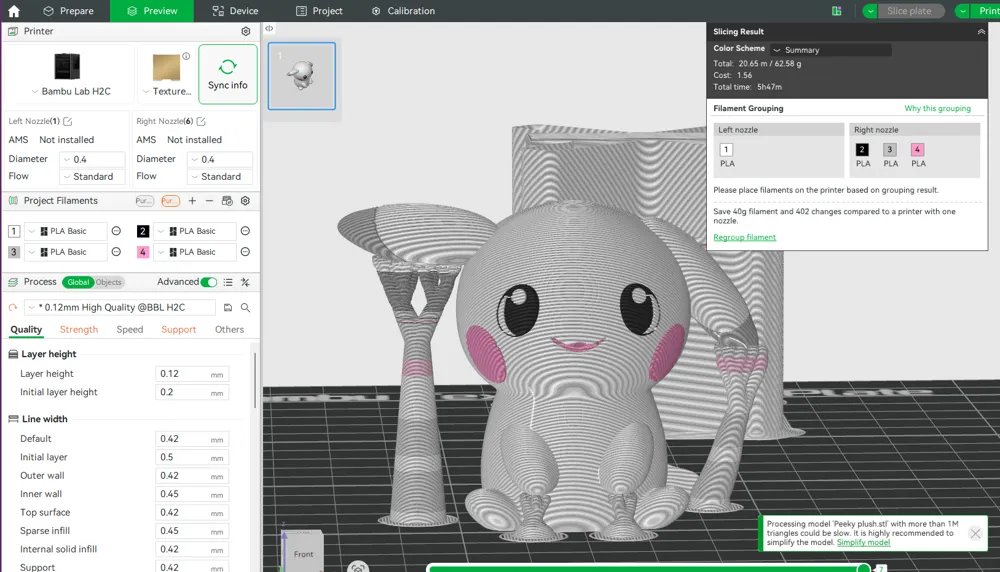Screen dimensions: 1000x572
Task: Click the Initial layer height field
Action: [x=192, y=392]
